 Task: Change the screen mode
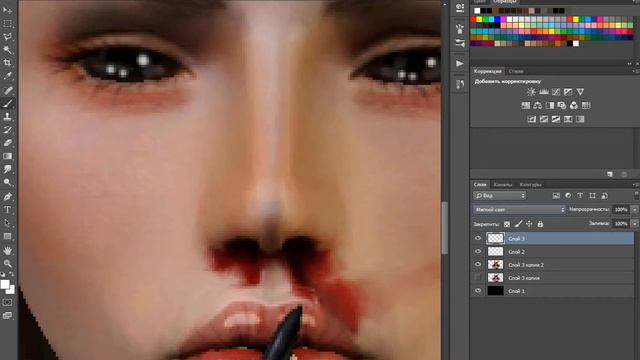(x=7, y=316)
